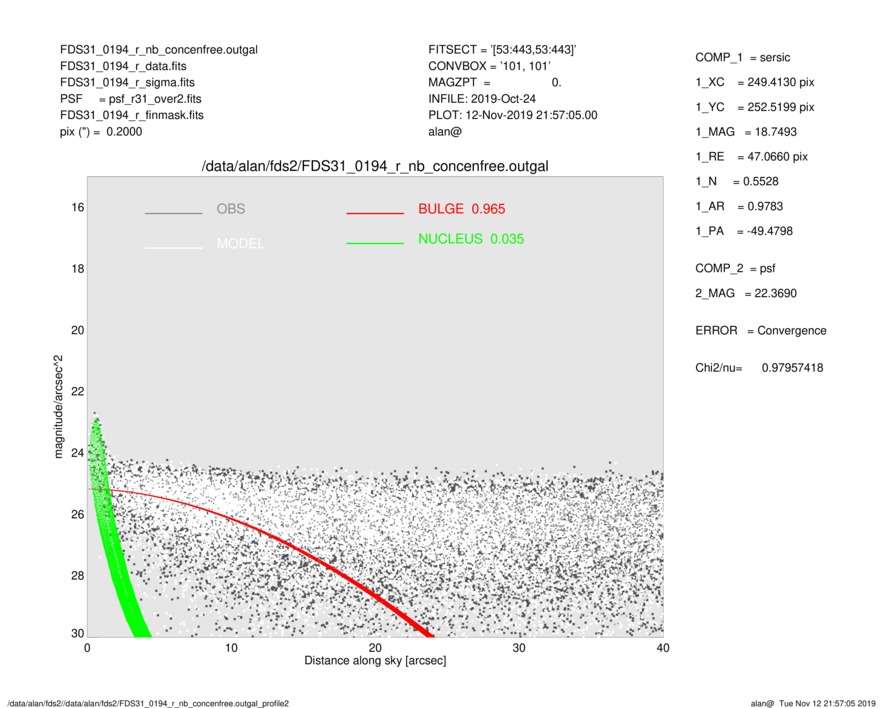This screenshot has height=708, width=885.
Task: Click the magnitude/arcsec^2 y-axis label
Action: click(x=59, y=407)
